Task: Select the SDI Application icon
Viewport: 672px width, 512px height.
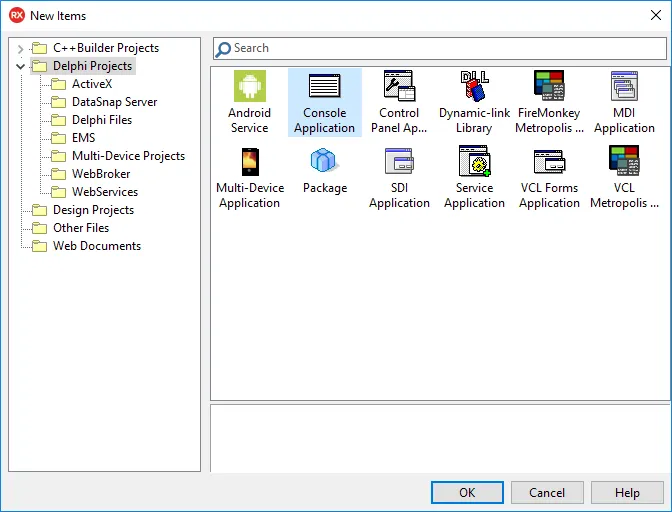Action: pyautogui.click(x=399, y=161)
